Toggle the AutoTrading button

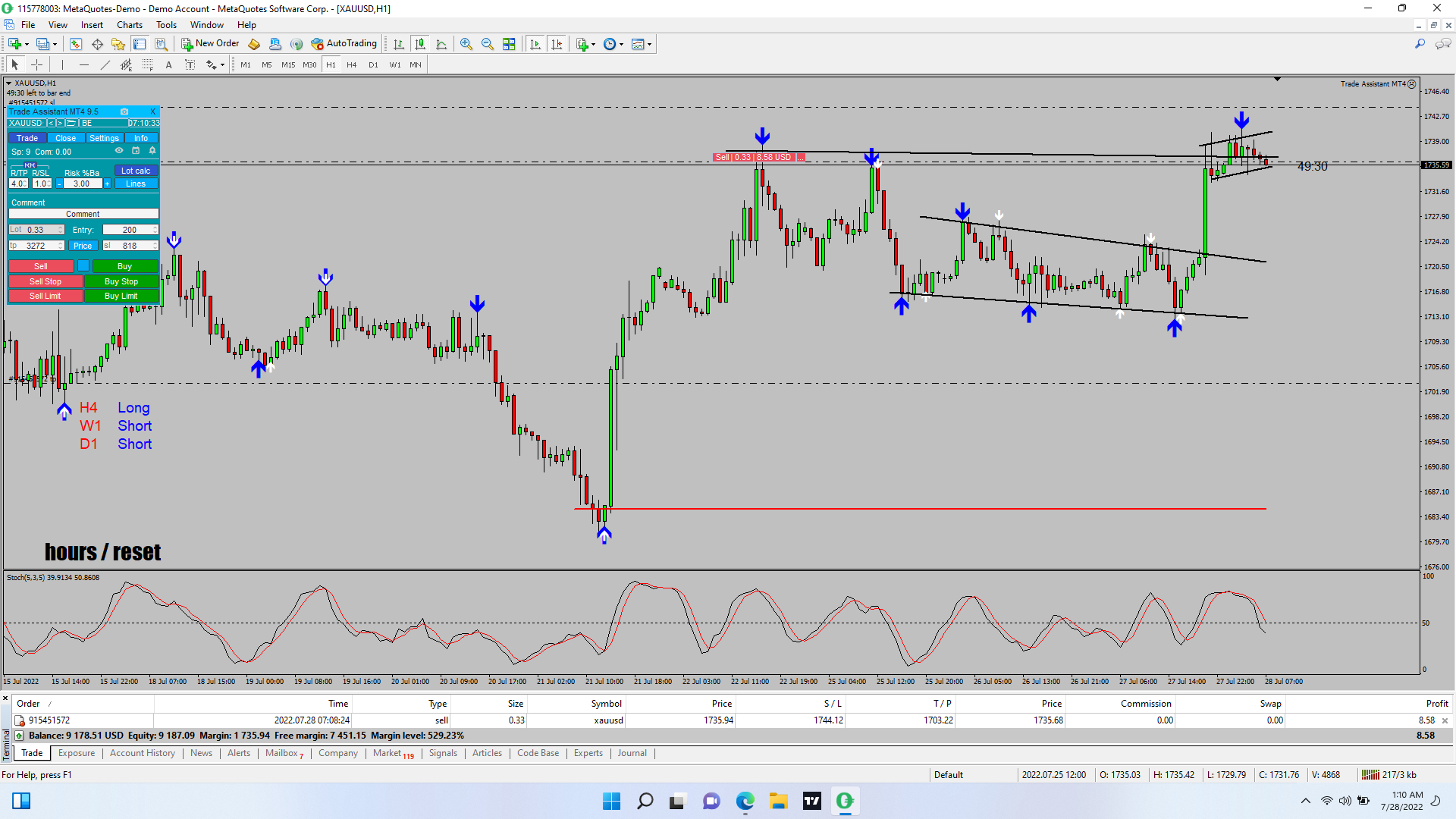coord(344,44)
